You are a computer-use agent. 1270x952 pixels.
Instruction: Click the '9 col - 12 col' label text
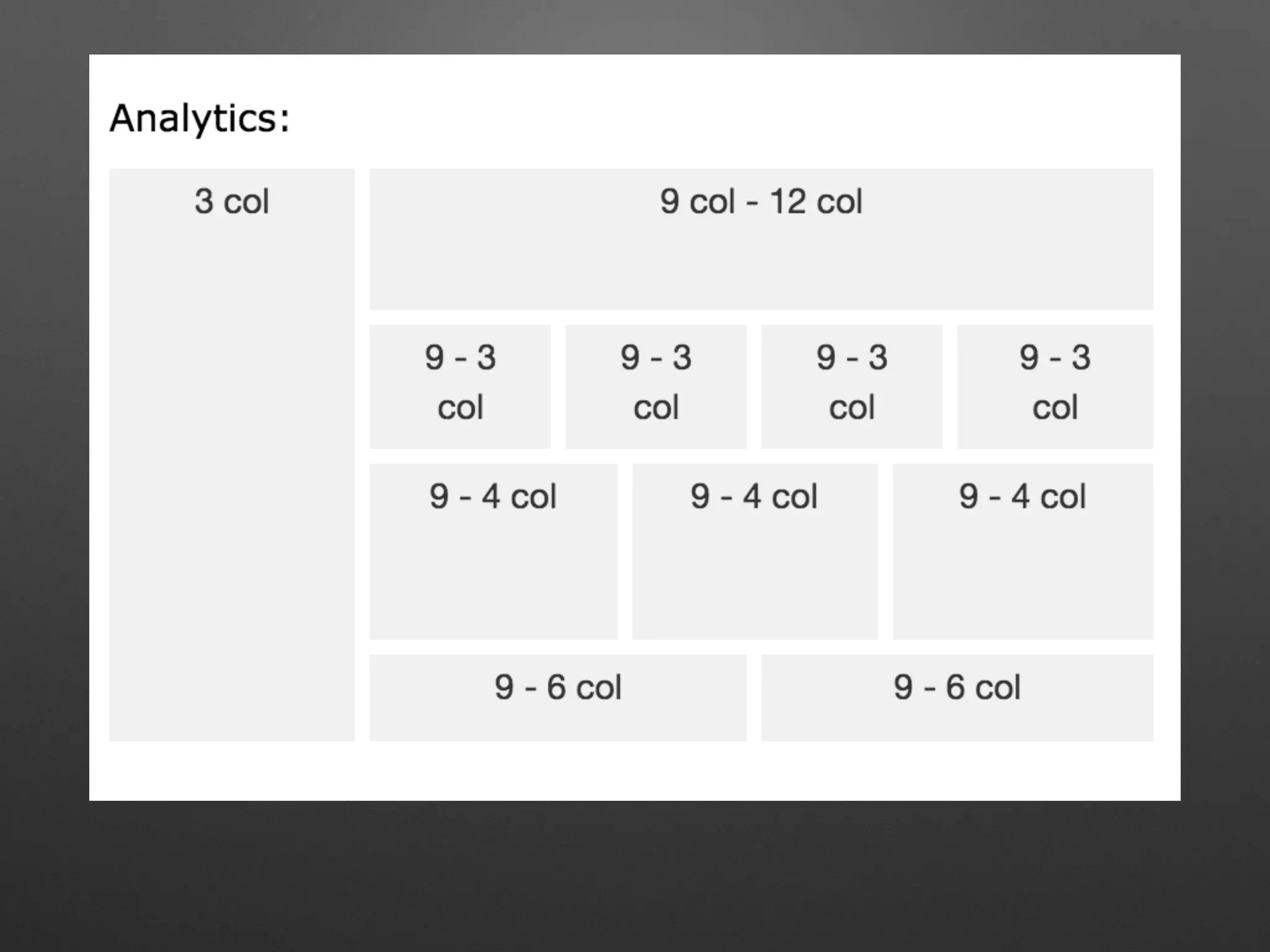(761, 201)
